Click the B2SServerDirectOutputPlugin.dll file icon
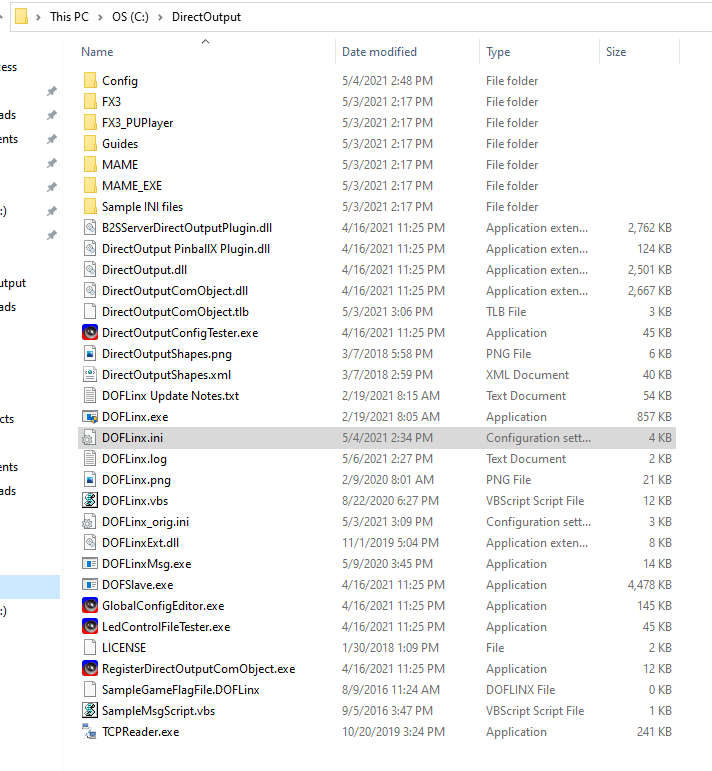The width and height of the screenshot is (712, 771). pos(90,228)
